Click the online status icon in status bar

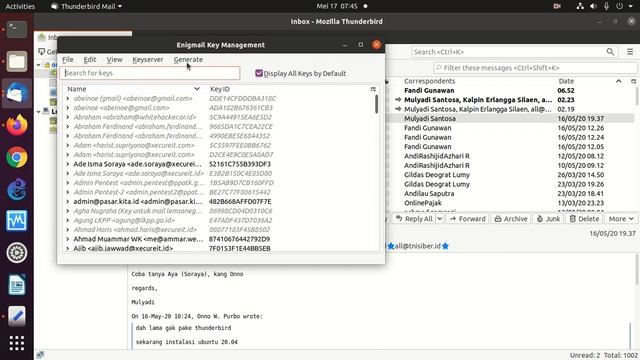pos(40,355)
